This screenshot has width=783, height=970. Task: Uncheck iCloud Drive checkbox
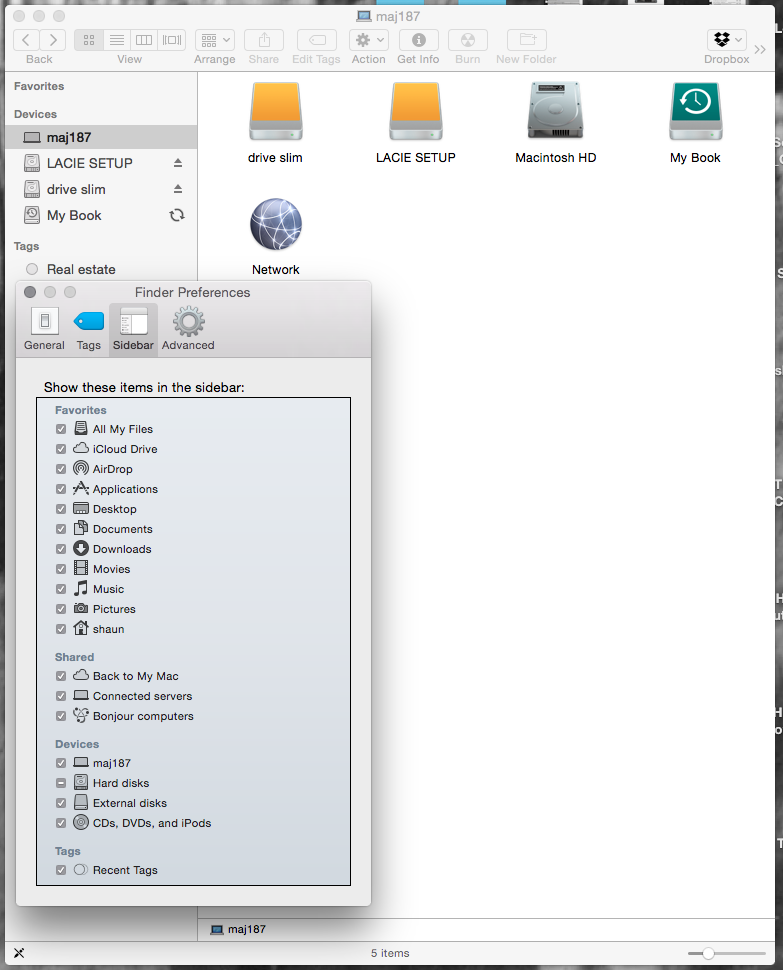pyautogui.click(x=61, y=449)
